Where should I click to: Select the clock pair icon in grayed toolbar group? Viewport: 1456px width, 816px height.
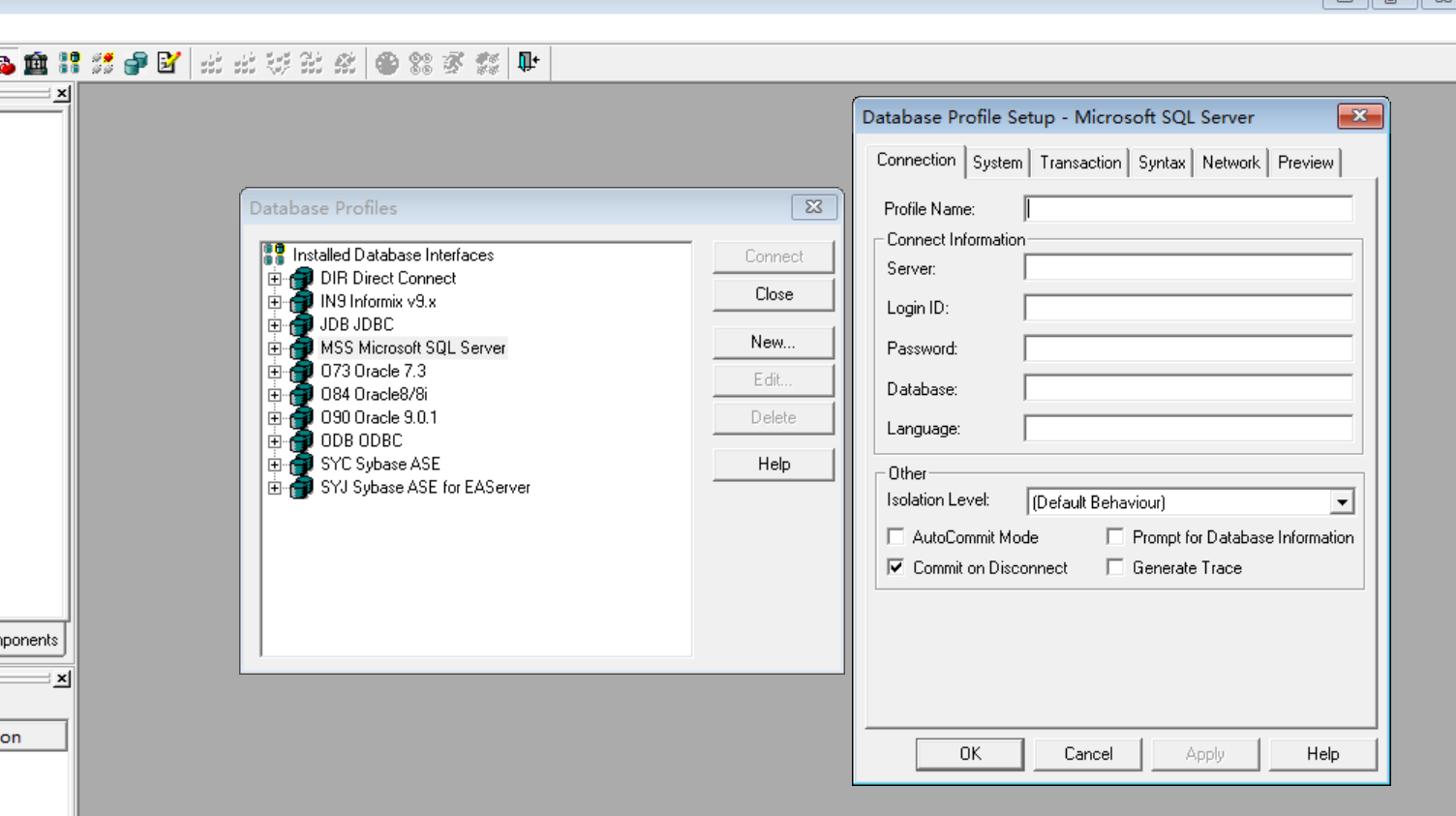[x=419, y=63]
